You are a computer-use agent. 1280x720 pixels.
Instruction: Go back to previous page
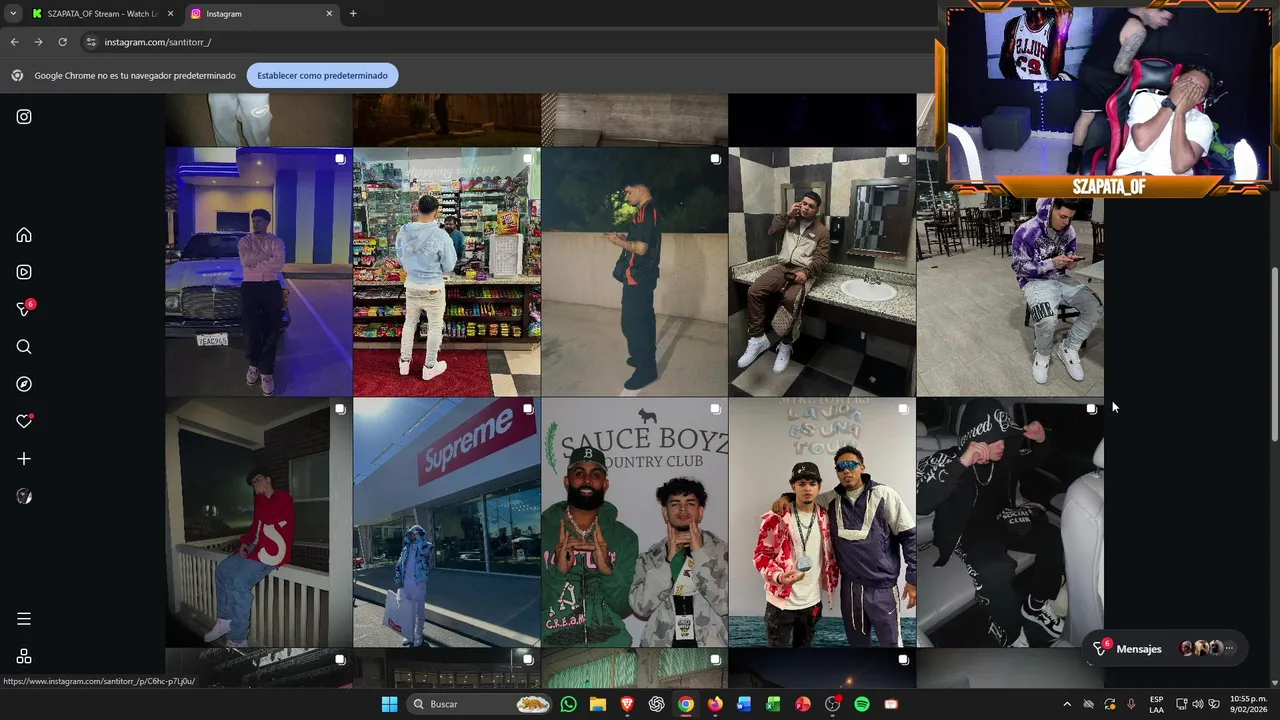[14, 42]
